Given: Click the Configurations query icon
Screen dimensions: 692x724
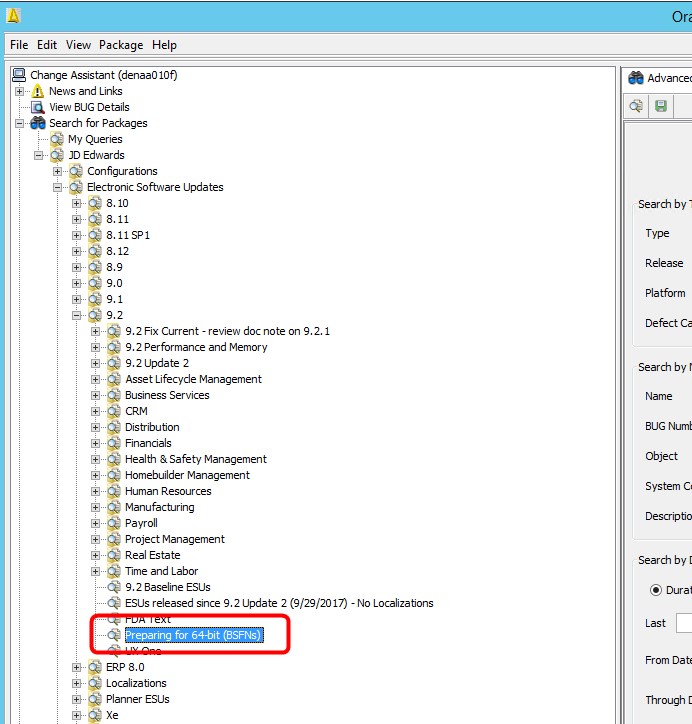Looking at the screenshot, I should (x=76, y=171).
